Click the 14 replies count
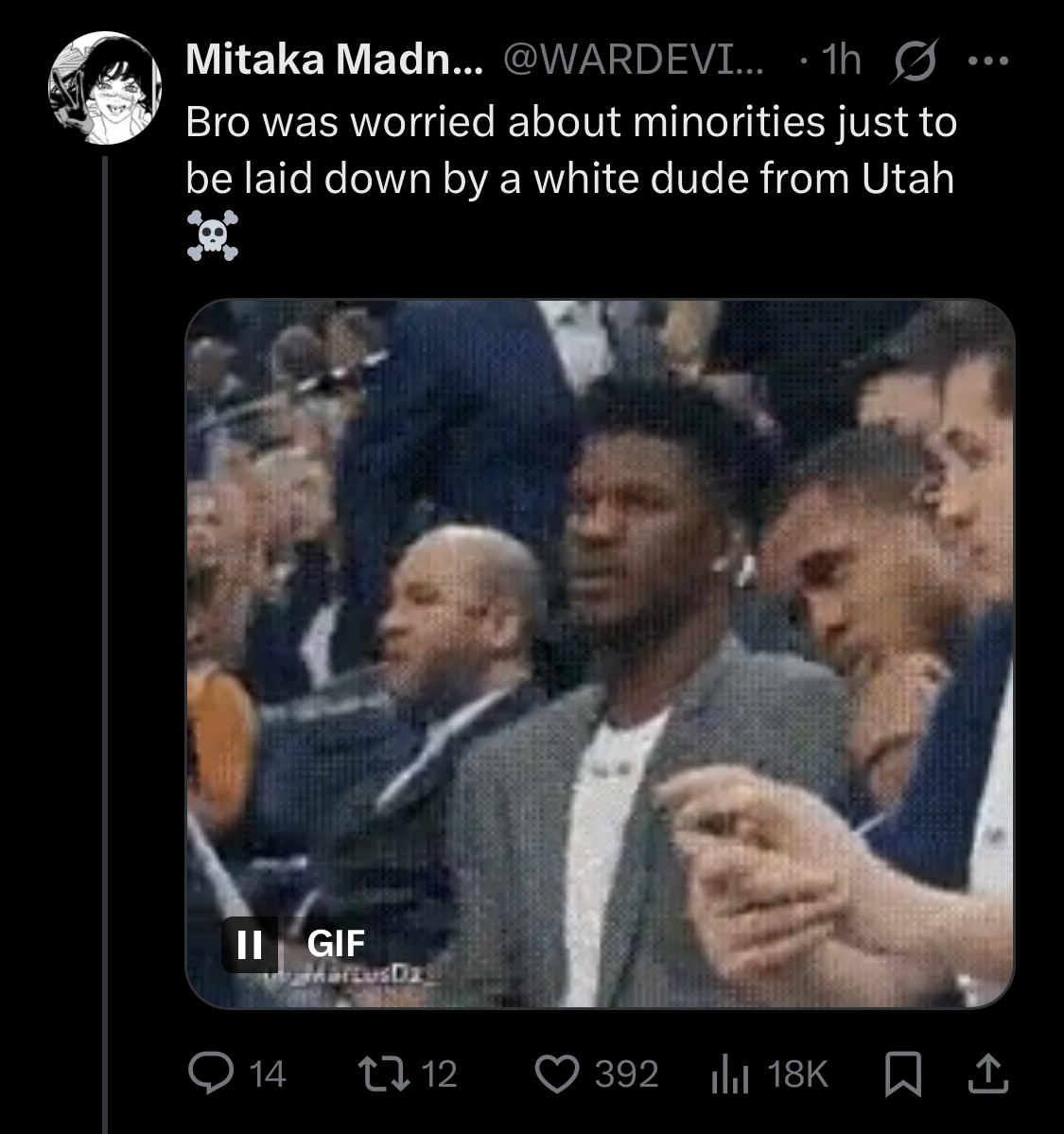 268,1074
